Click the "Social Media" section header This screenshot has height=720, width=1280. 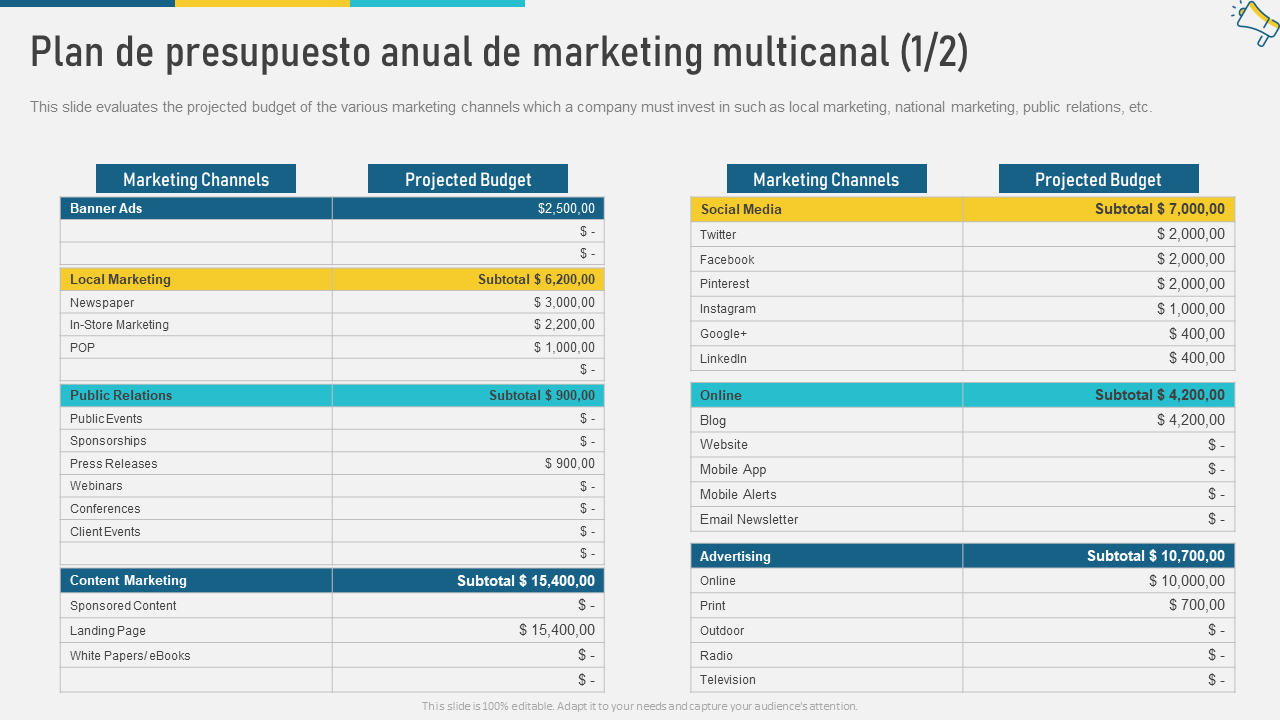(x=741, y=210)
